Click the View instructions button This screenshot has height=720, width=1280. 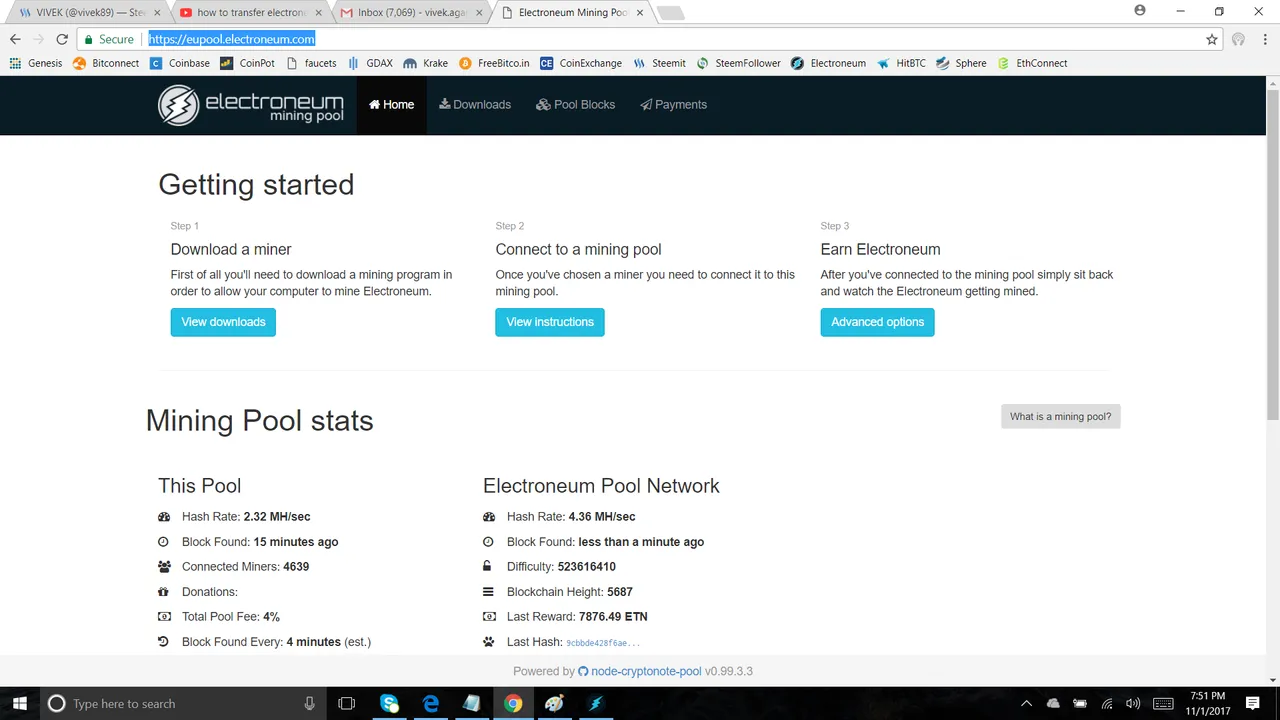pyautogui.click(x=550, y=322)
